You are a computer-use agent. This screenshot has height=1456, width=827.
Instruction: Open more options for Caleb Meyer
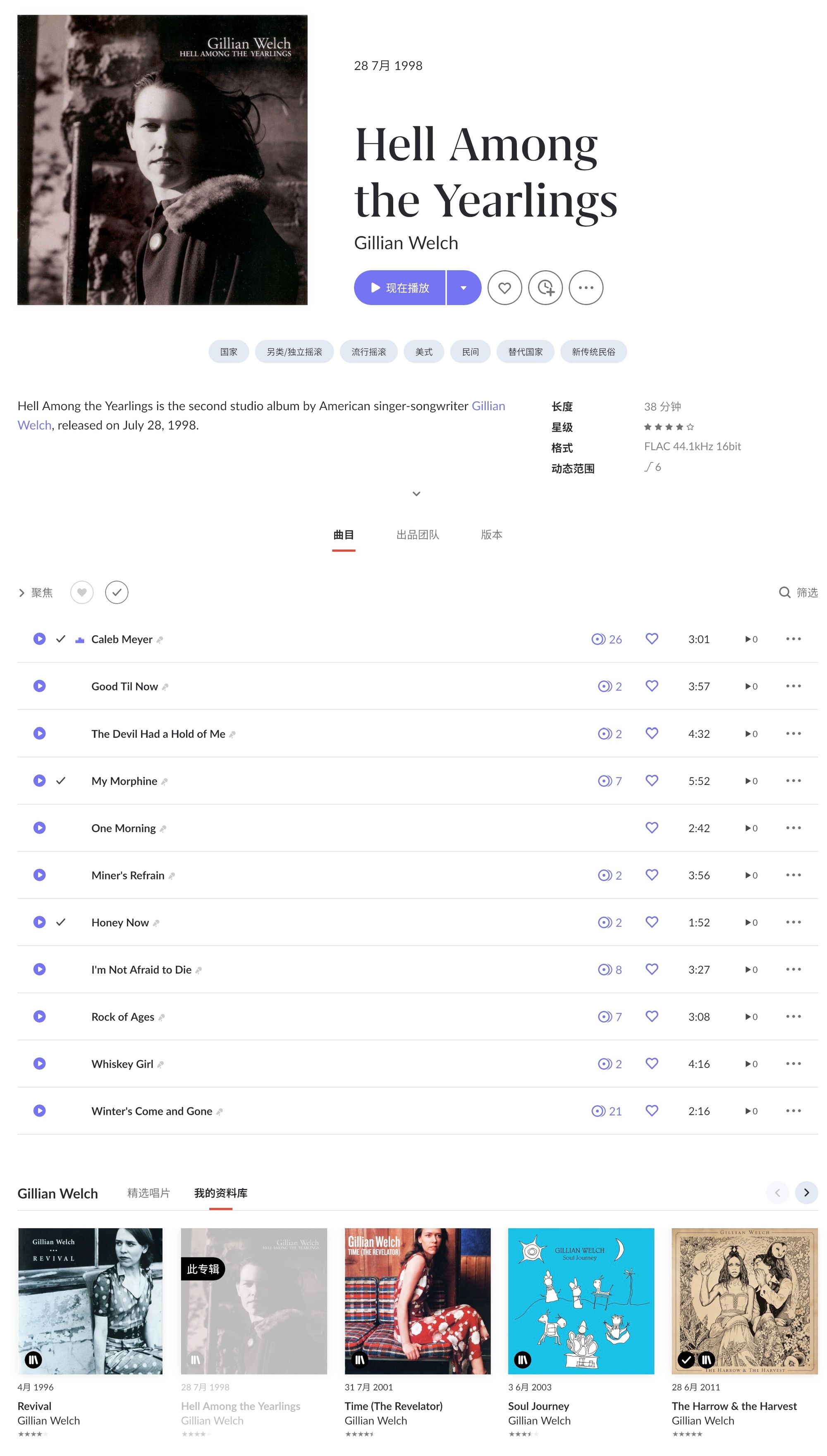click(x=793, y=639)
